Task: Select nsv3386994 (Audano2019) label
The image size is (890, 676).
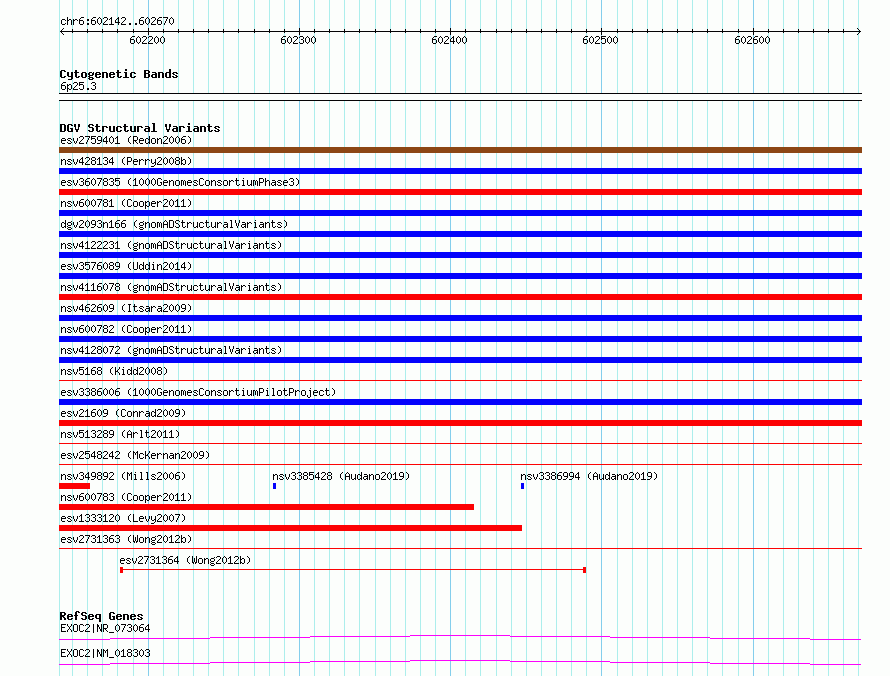Action: (589, 476)
